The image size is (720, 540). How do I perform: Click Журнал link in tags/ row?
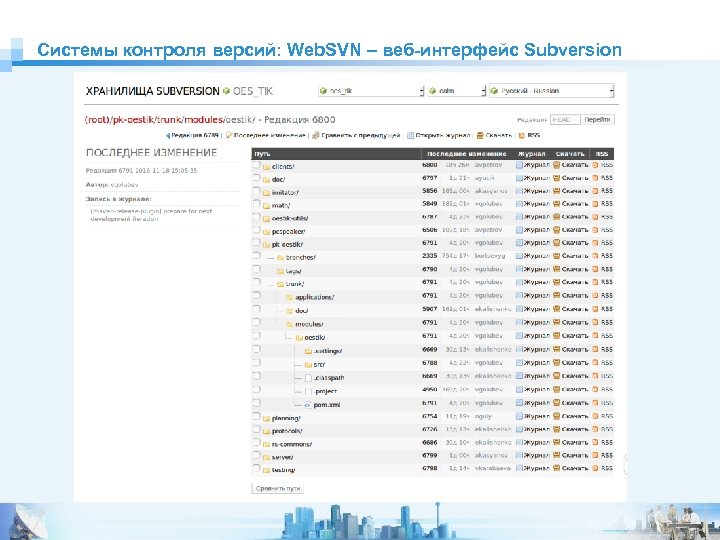click(x=536, y=269)
